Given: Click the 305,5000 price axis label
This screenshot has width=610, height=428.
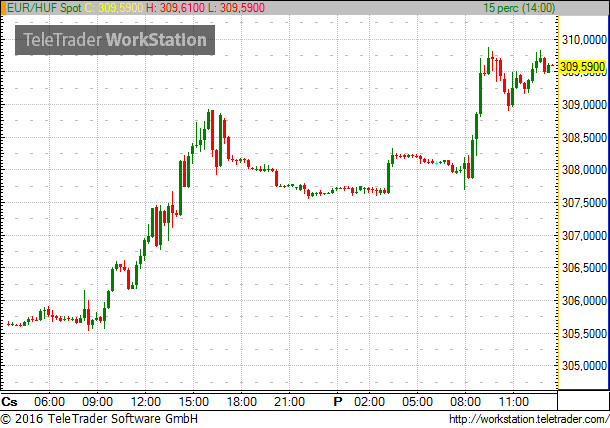Looking at the screenshot, I should pyautogui.click(x=584, y=333).
